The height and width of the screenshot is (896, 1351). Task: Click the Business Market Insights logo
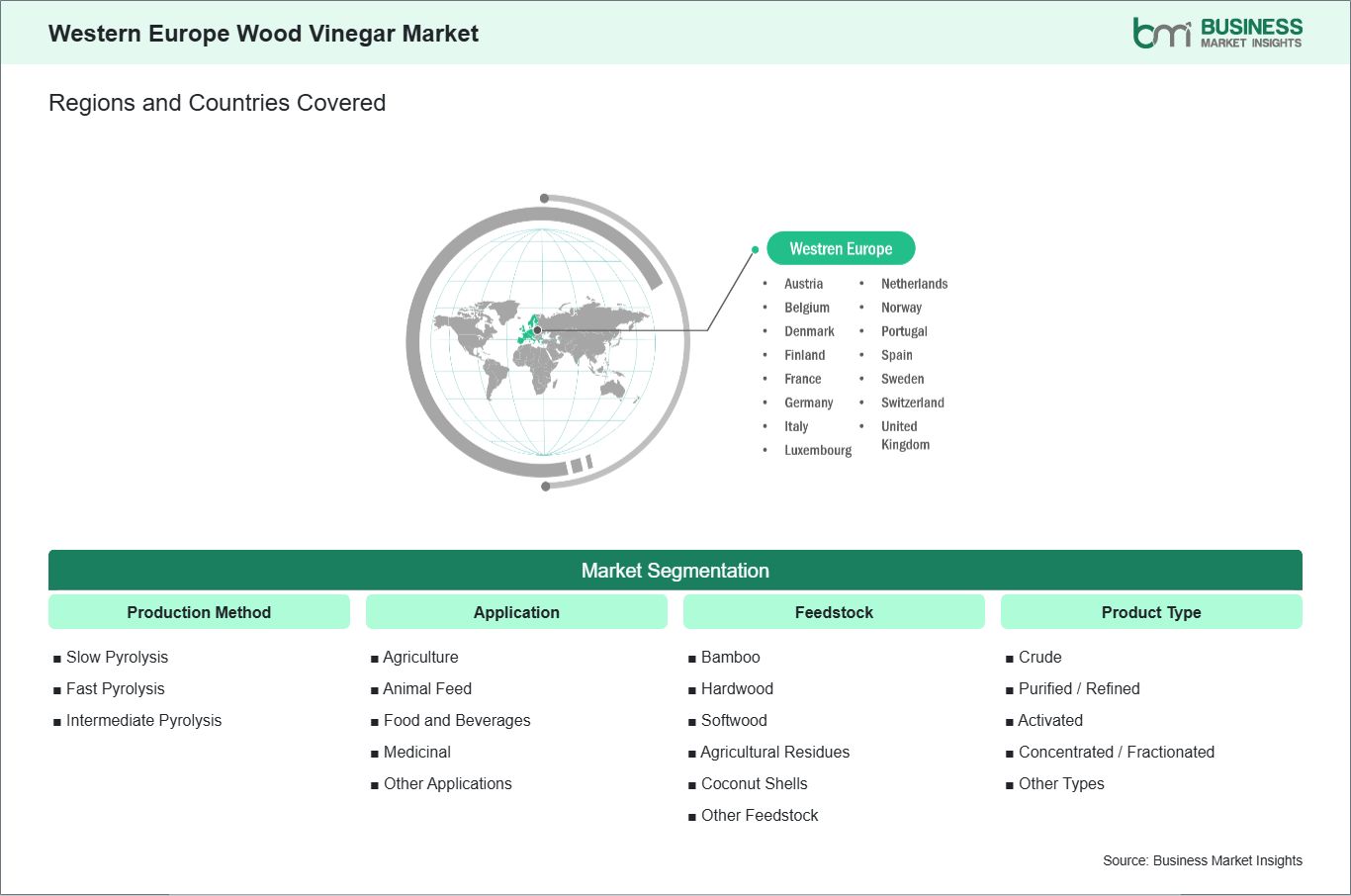pyautogui.click(x=1217, y=33)
